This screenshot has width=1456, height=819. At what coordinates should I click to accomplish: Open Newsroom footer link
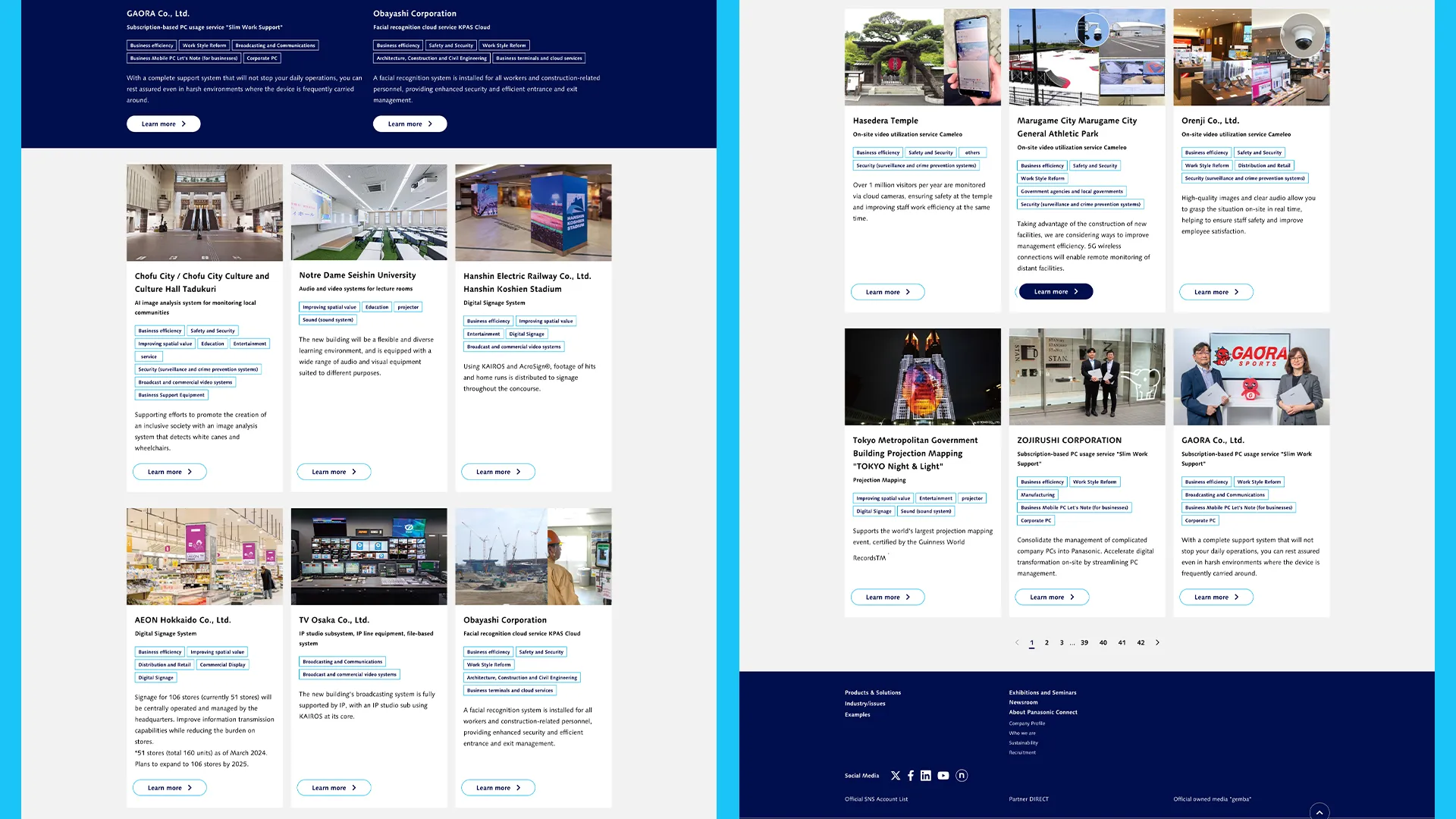tap(1023, 702)
